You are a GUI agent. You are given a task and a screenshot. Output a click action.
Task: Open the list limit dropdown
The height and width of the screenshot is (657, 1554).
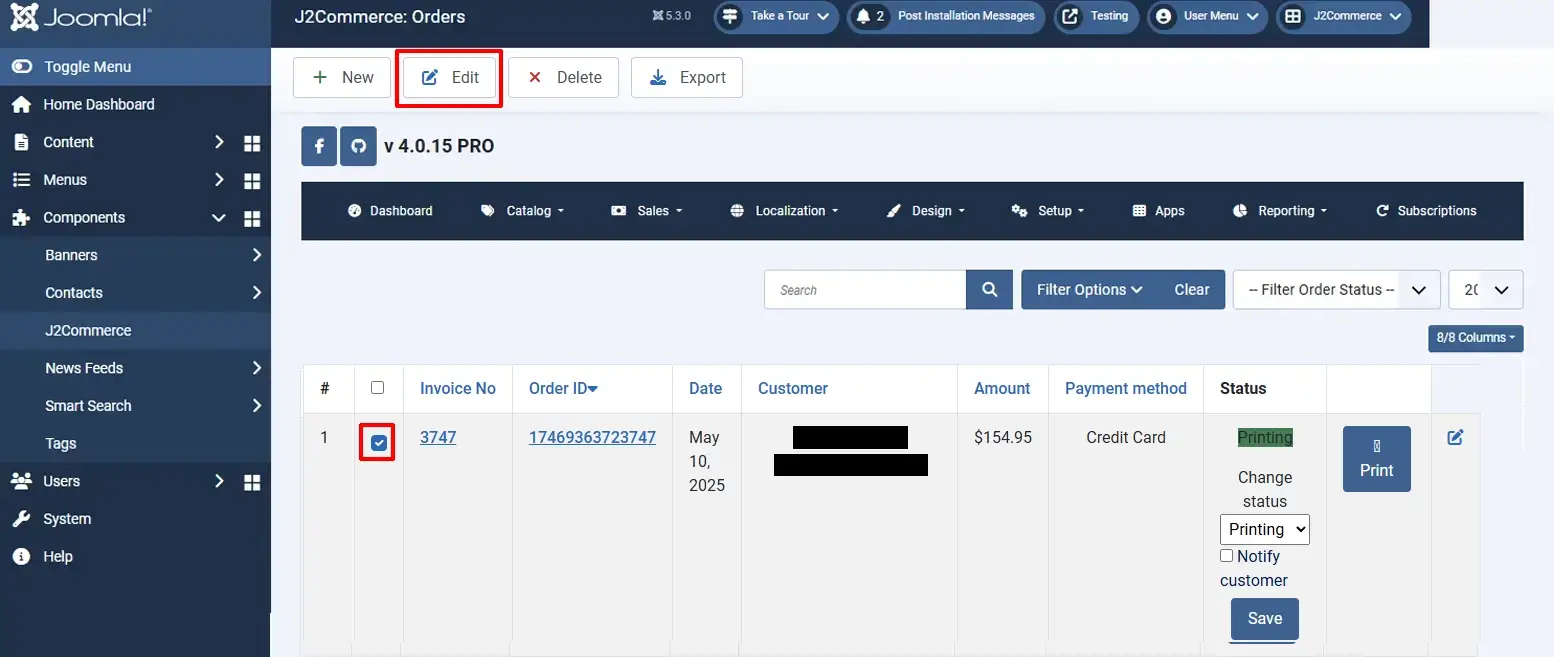pos(1486,290)
